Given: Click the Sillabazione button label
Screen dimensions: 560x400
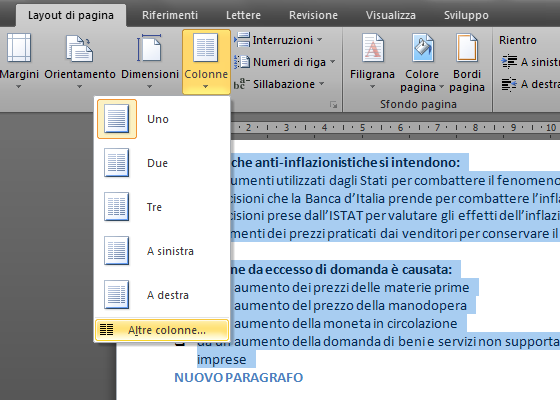Looking at the screenshot, I should coord(284,84).
